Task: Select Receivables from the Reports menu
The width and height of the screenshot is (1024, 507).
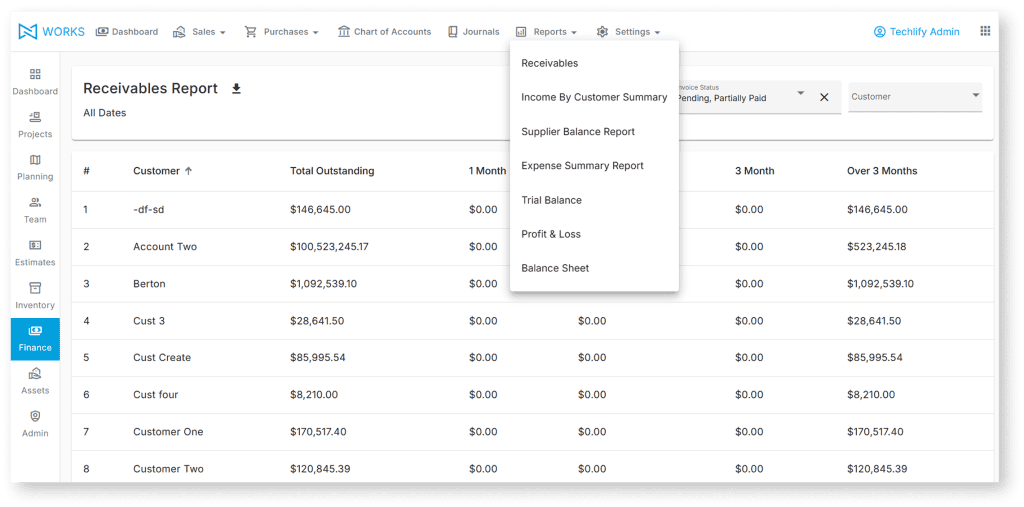Action: tap(594, 63)
